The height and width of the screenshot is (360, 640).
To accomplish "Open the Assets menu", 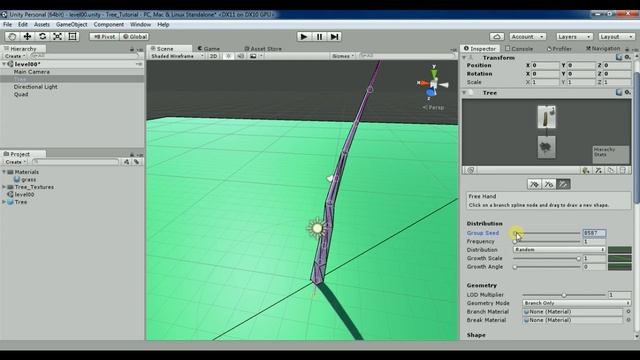I will [42, 24].
